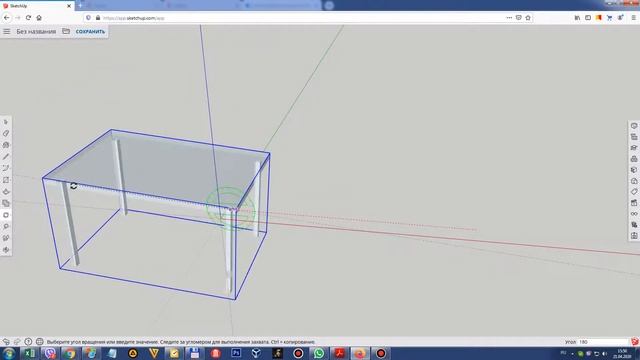Click the browser Reload button

28,18
